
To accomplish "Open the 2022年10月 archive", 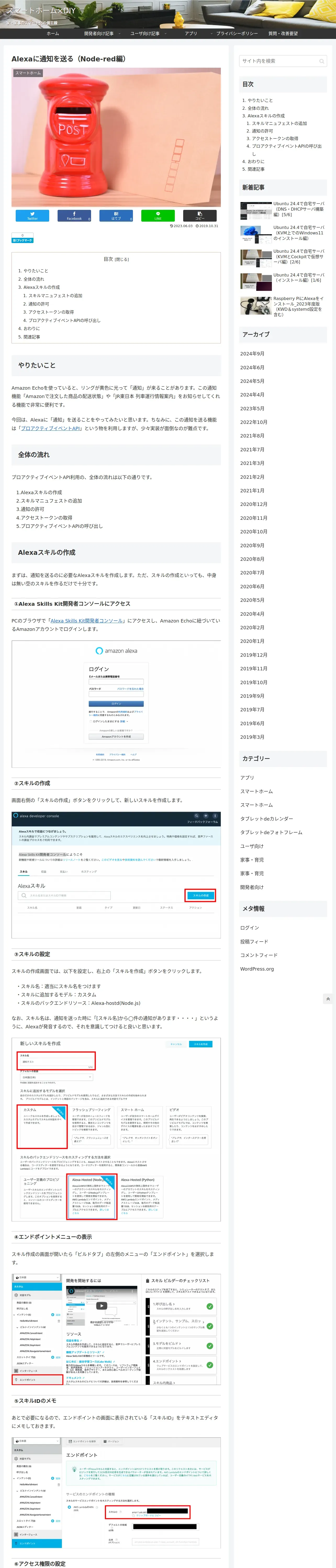I will click(x=254, y=422).
